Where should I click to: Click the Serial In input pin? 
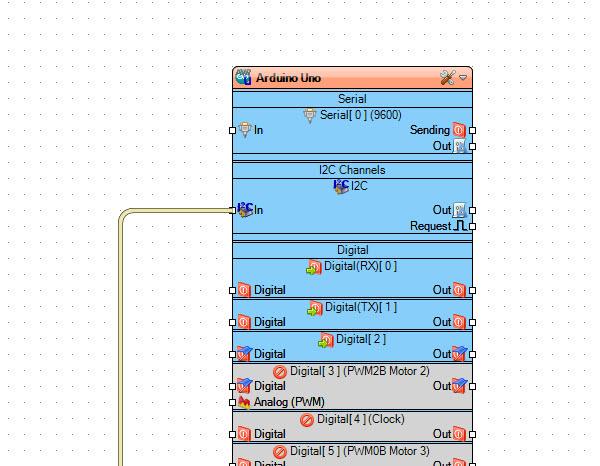tap(232, 130)
